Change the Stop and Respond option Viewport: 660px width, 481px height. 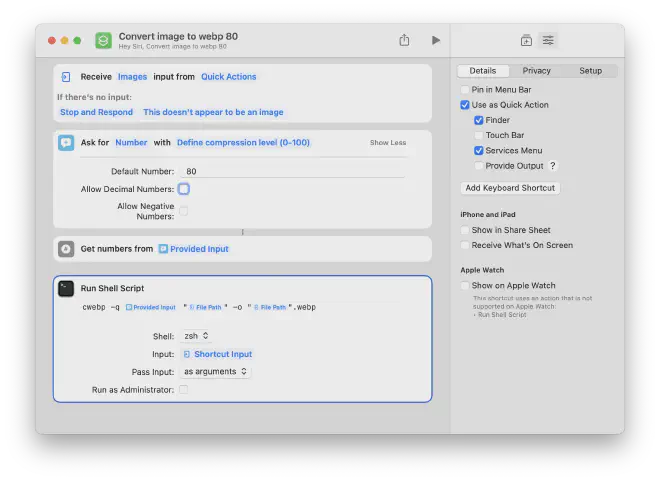click(x=96, y=112)
